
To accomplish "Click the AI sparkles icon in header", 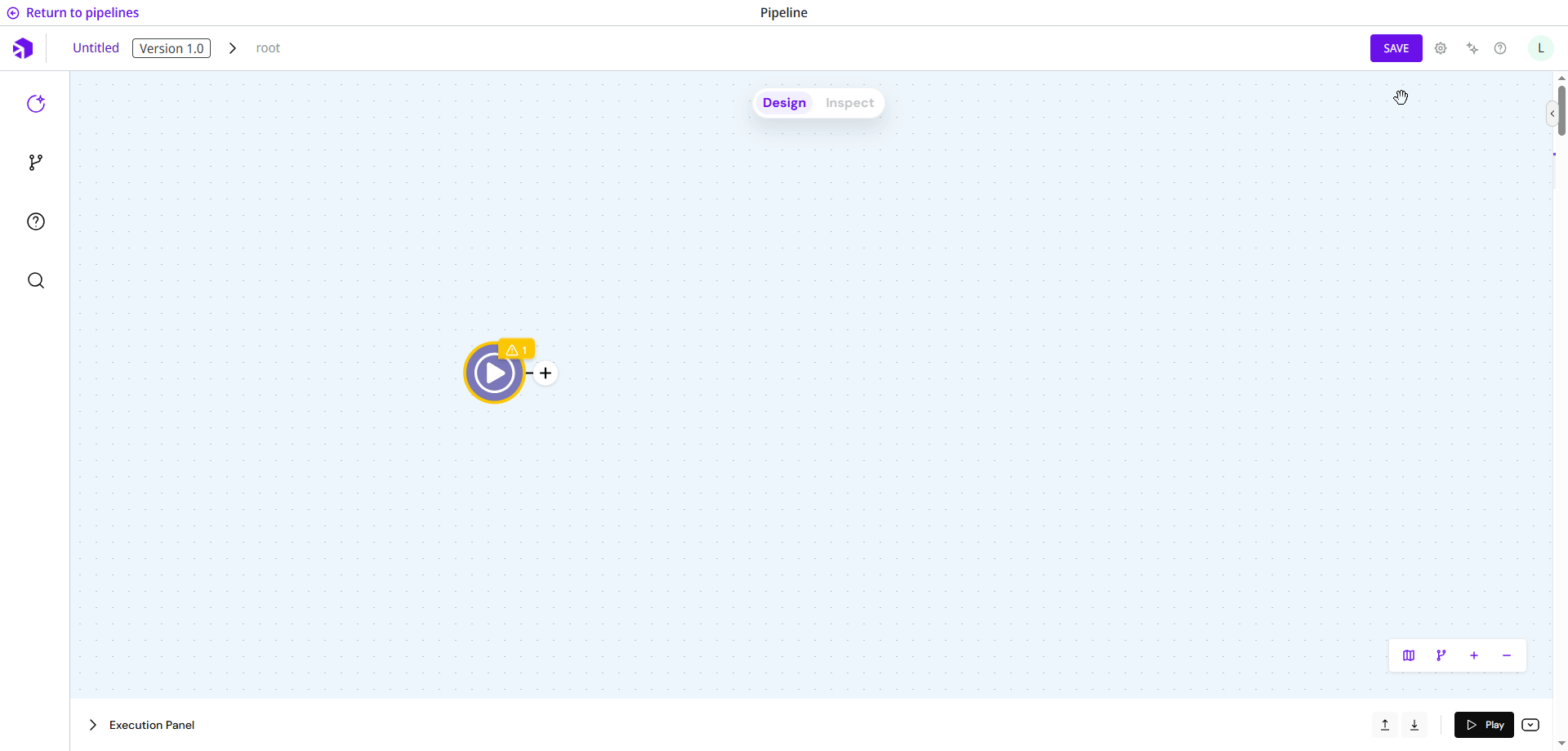I will coord(1472,48).
